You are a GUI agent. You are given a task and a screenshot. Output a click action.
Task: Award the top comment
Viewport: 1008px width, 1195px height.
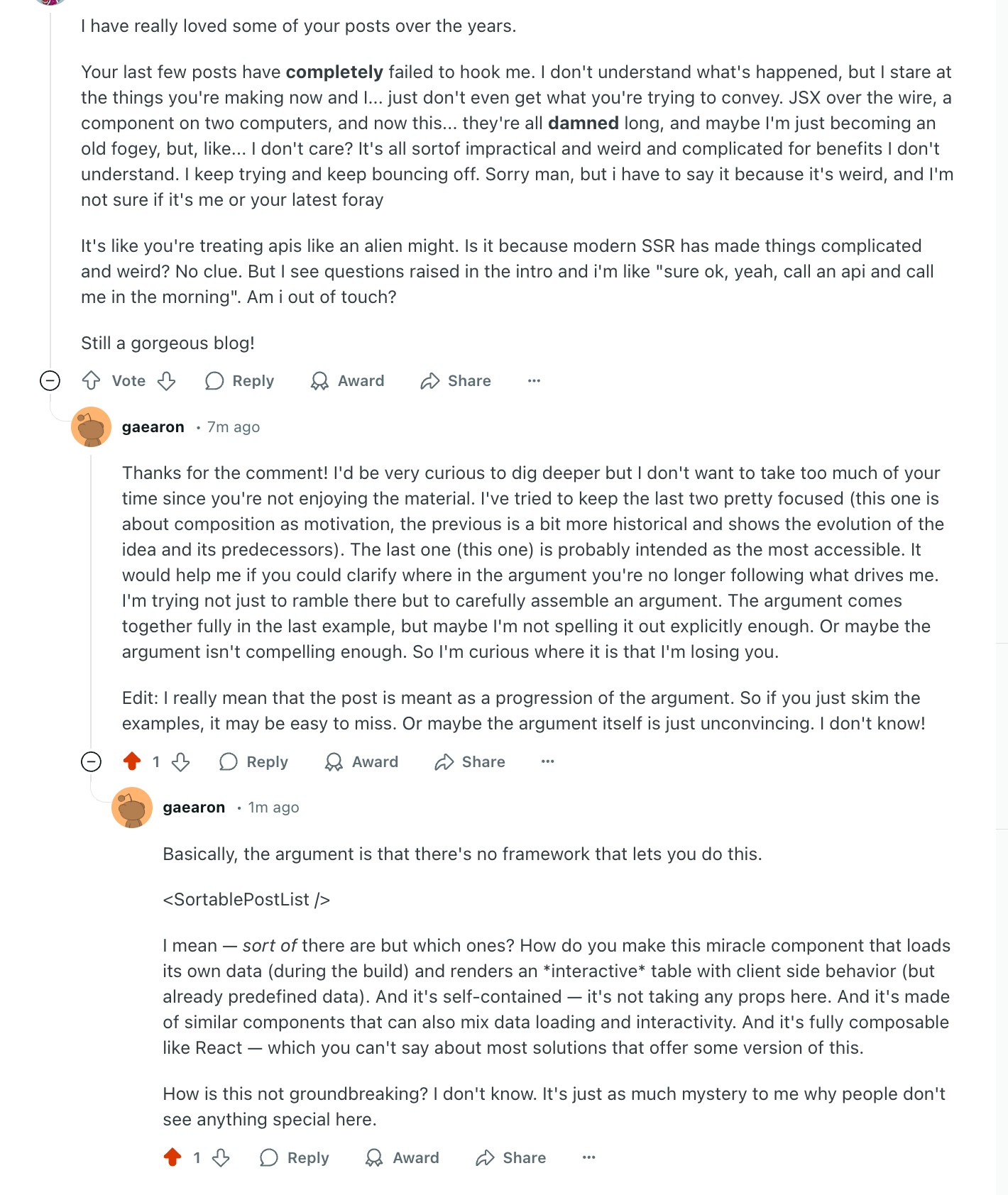click(x=347, y=381)
